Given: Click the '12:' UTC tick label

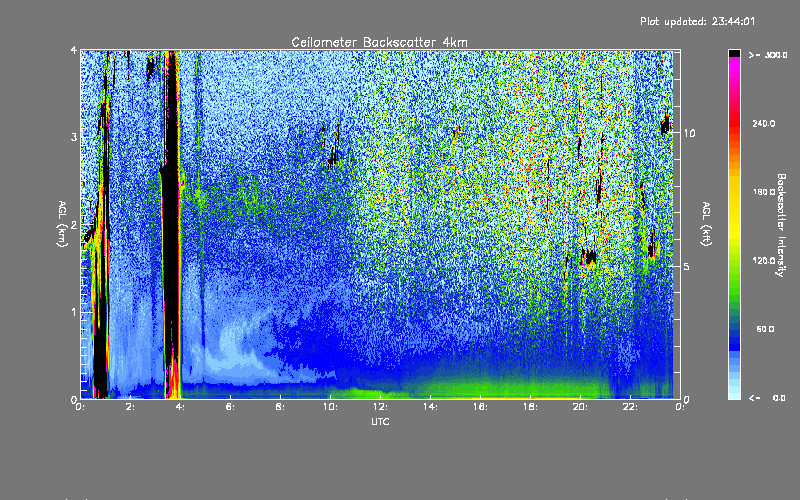Looking at the screenshot, I should (x=380, y=407).
